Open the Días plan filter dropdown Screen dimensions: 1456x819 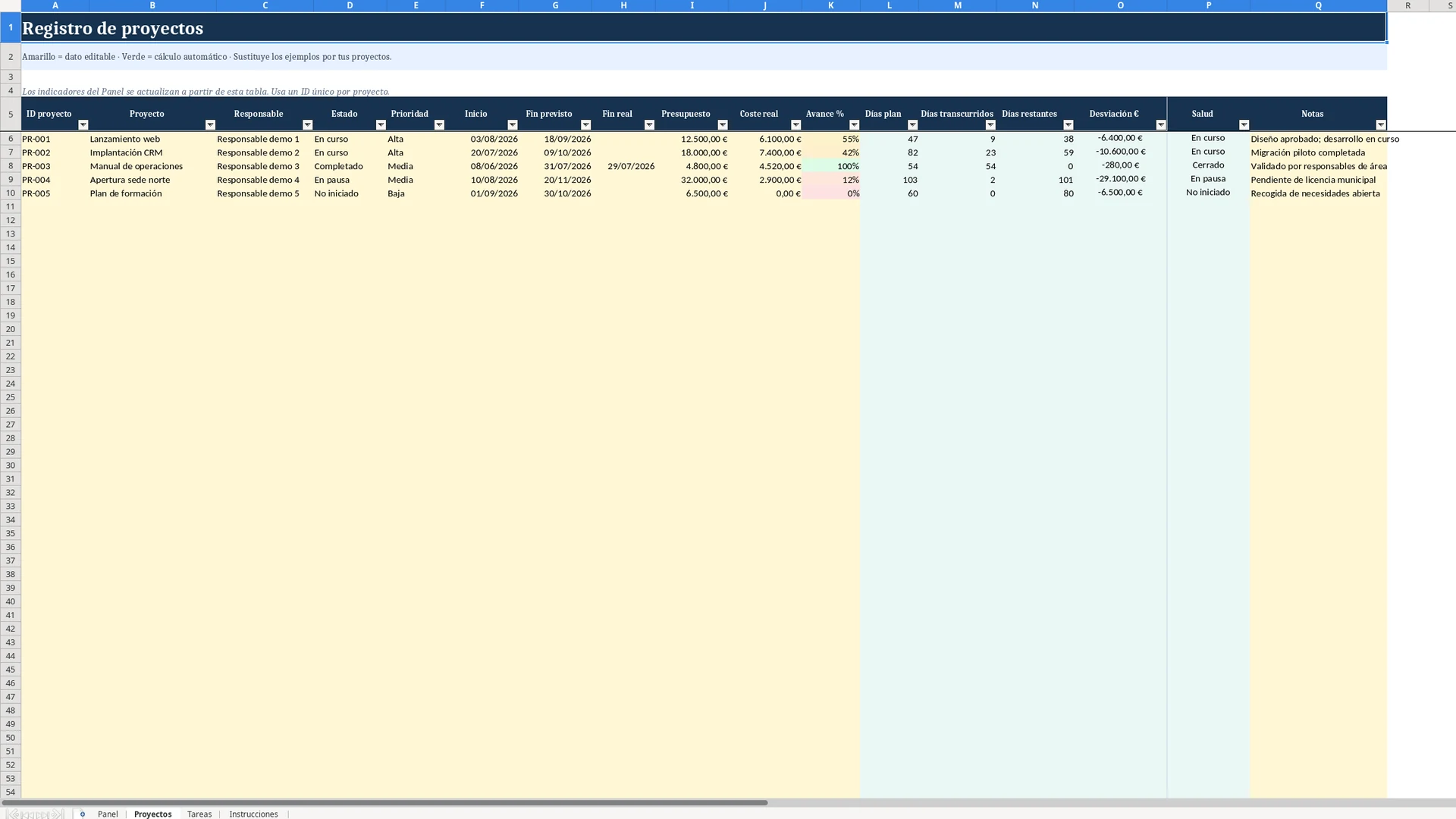(912, 125)
